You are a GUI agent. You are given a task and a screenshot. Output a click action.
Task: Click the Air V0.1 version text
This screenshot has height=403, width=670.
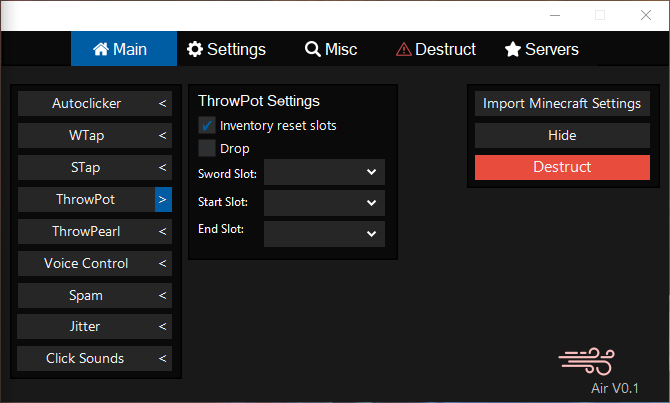(x=615, y=388)
